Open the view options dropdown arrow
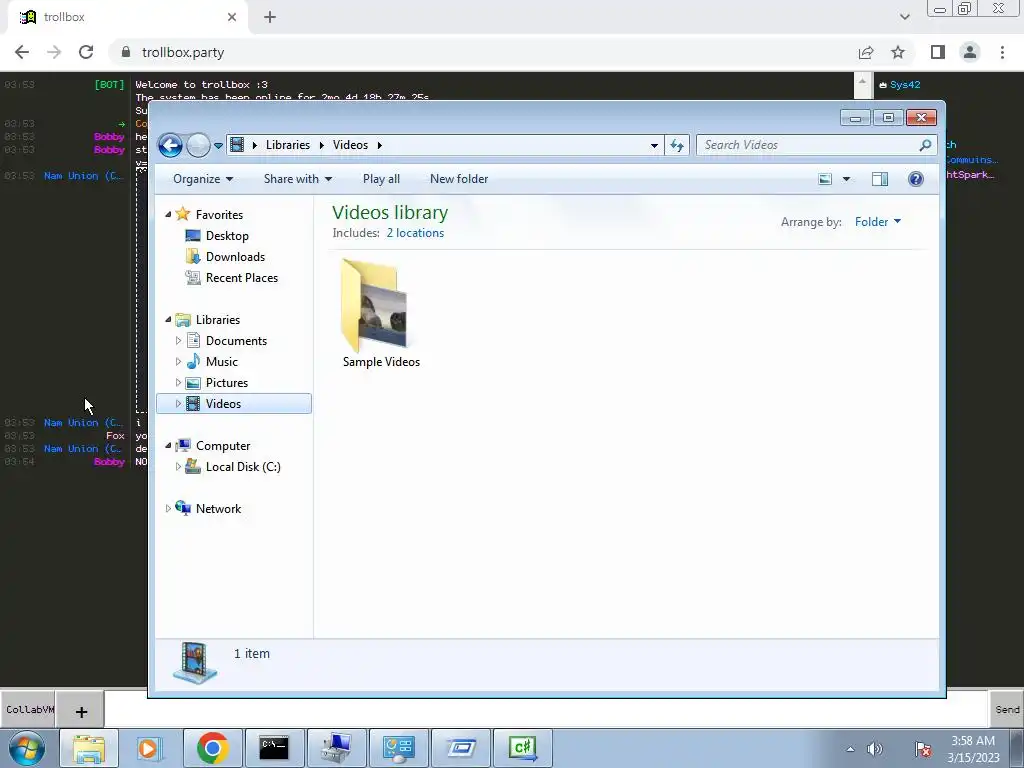This screenshot has height=768, width=1024. tap(846, 179)
